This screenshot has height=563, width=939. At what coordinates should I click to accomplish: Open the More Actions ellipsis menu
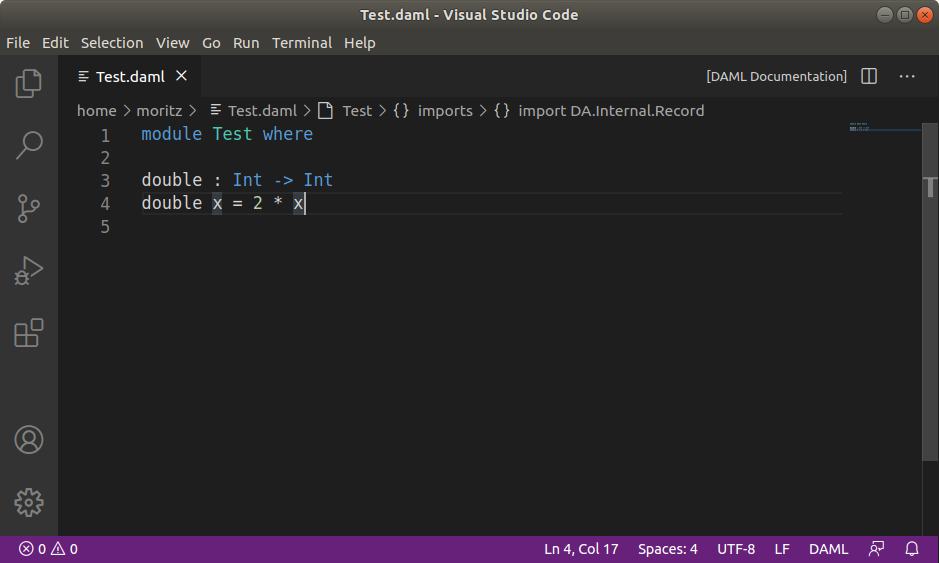907,77
